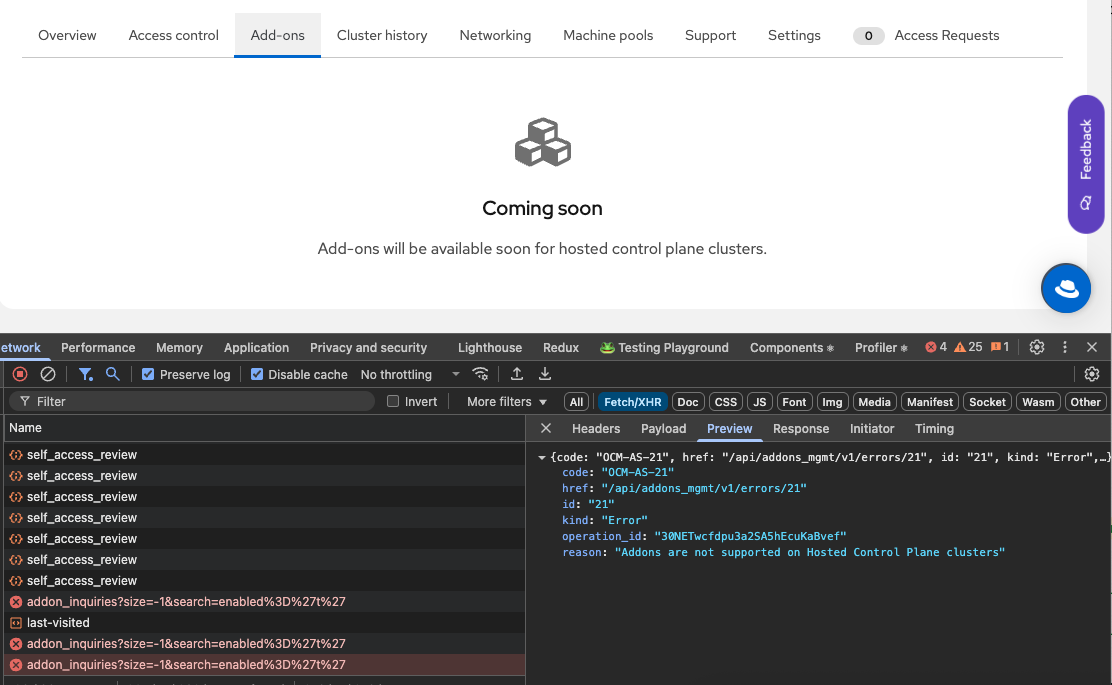The image size is (1112, 685).
Task: Collapse the JSON error object in Preview
Action: coord(542,457)
